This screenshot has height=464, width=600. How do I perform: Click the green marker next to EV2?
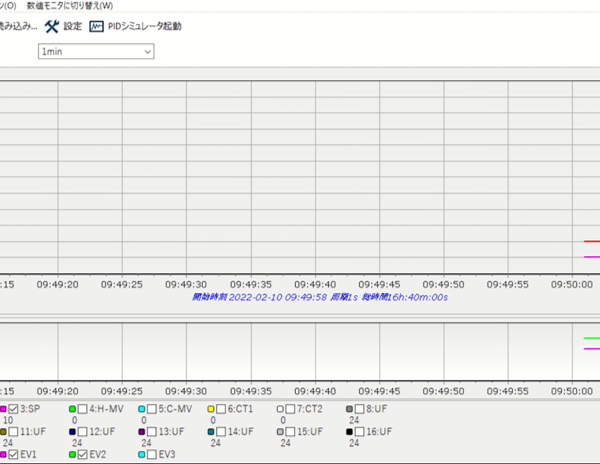tap(73, 455)
